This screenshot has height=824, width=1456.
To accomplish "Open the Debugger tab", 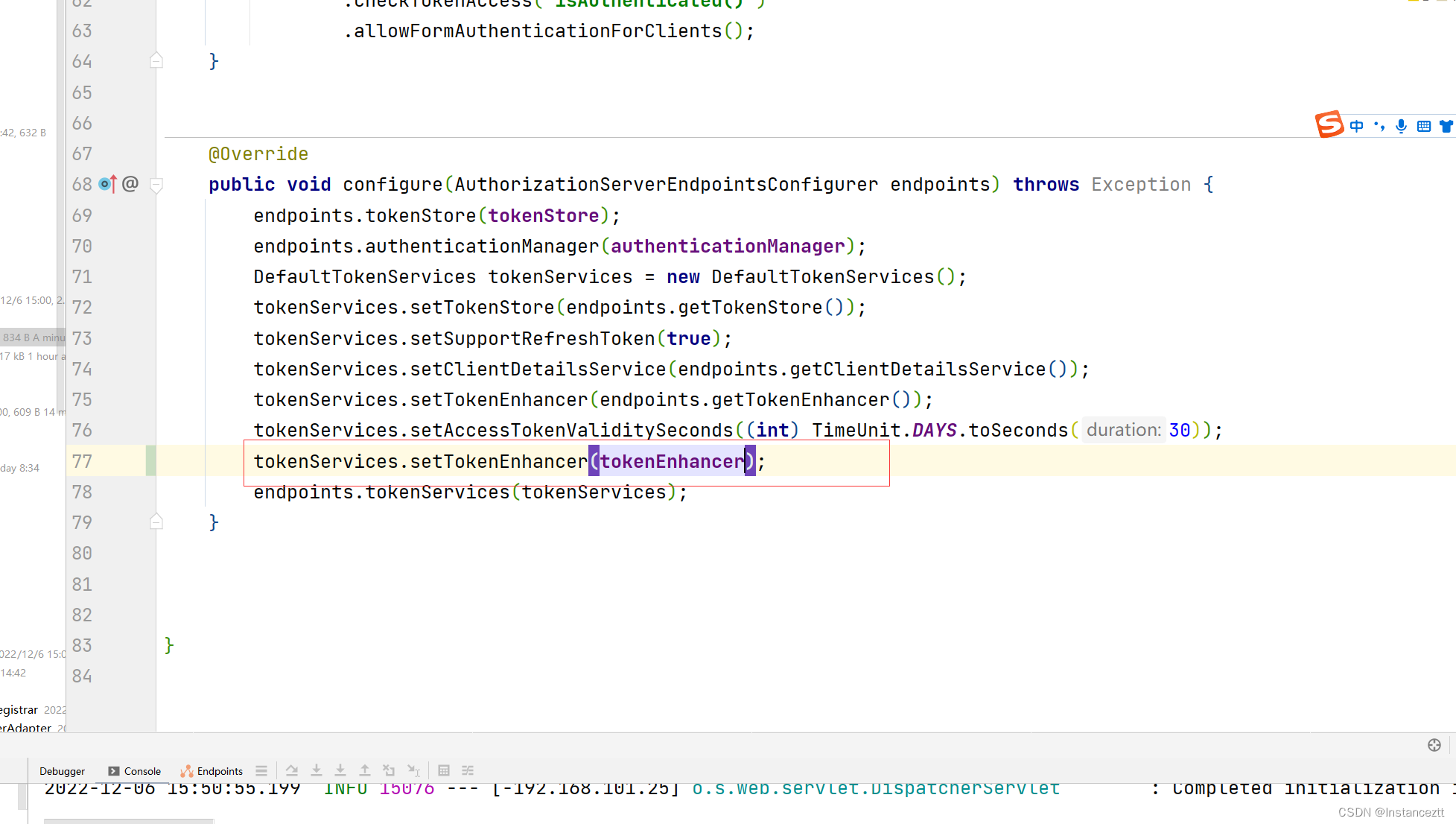I will 62,771.
